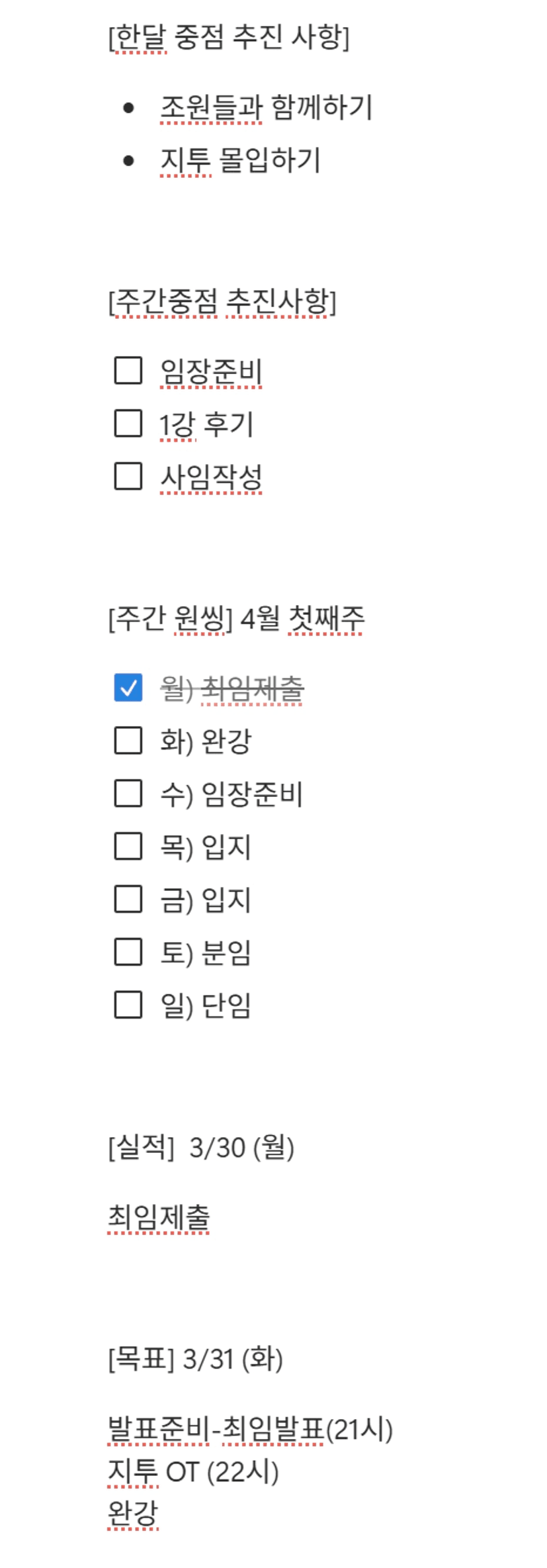Click the [실적] 3/30 (월) heading

pyautogui.click(x=201, y=1148)
